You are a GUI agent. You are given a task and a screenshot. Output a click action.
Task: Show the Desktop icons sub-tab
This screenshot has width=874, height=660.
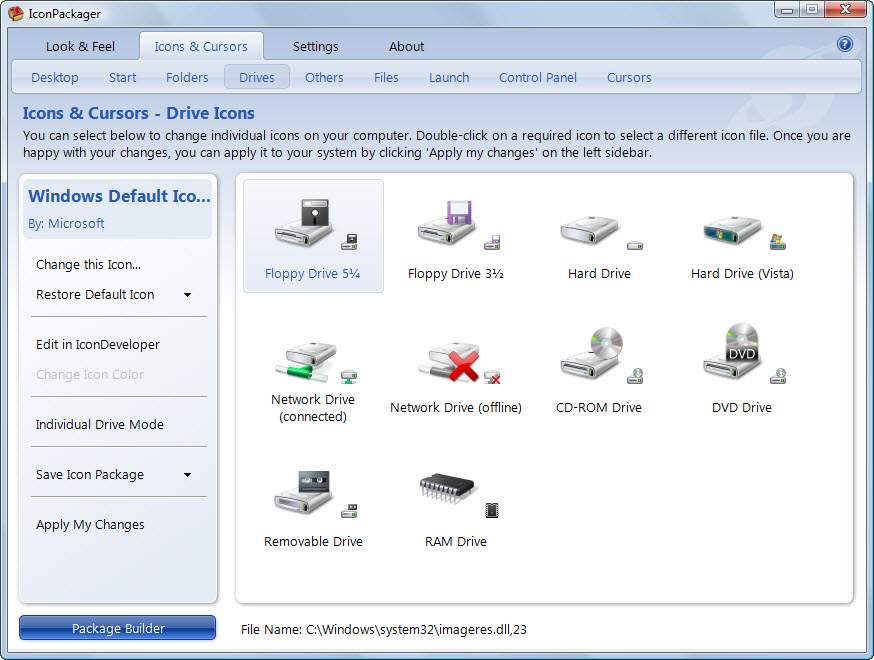[55, 77]
